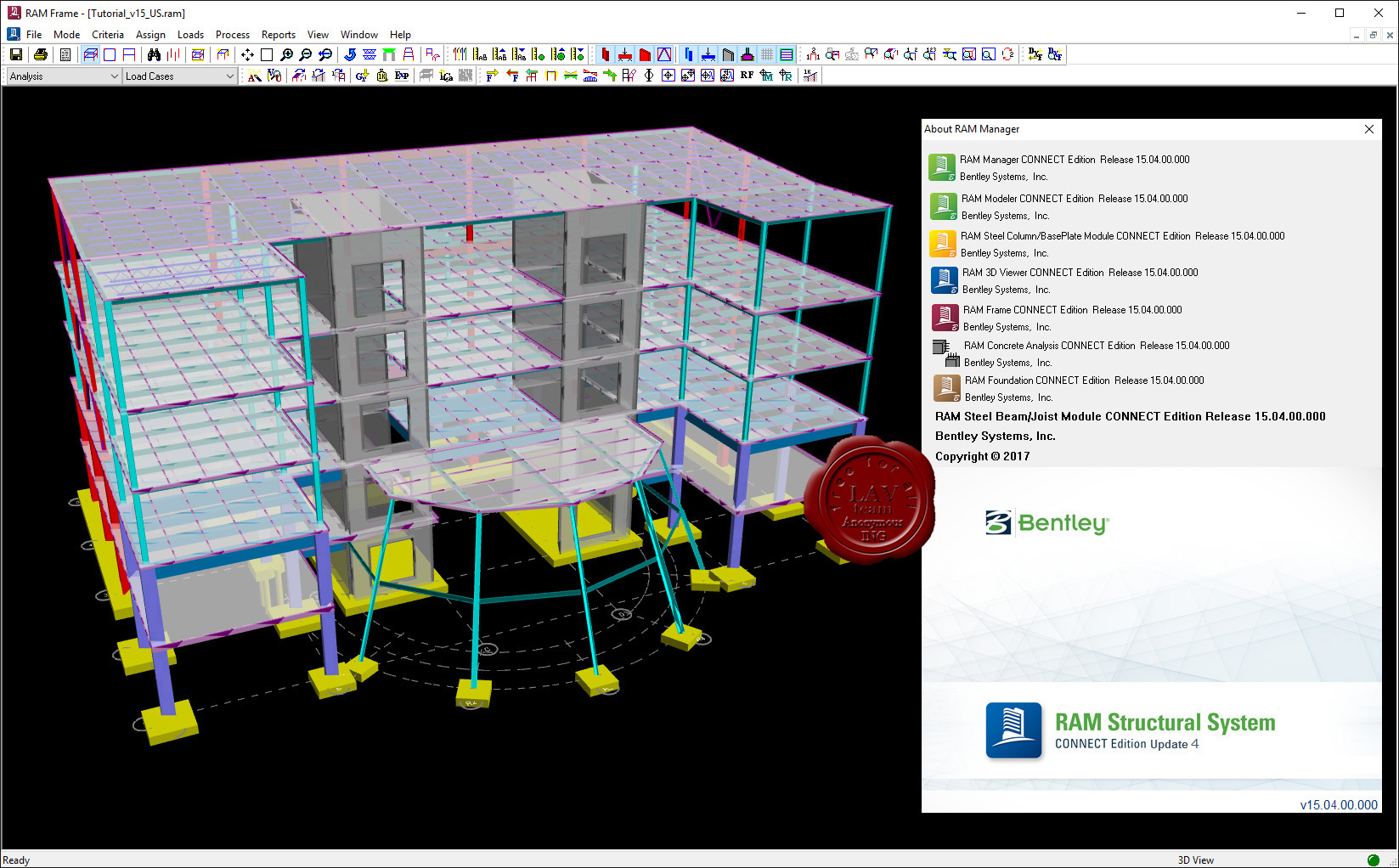Viewport: 1399px width, 868px height.
Task: Toggle foundation footing display icon
Action: (x=747, y=54)
